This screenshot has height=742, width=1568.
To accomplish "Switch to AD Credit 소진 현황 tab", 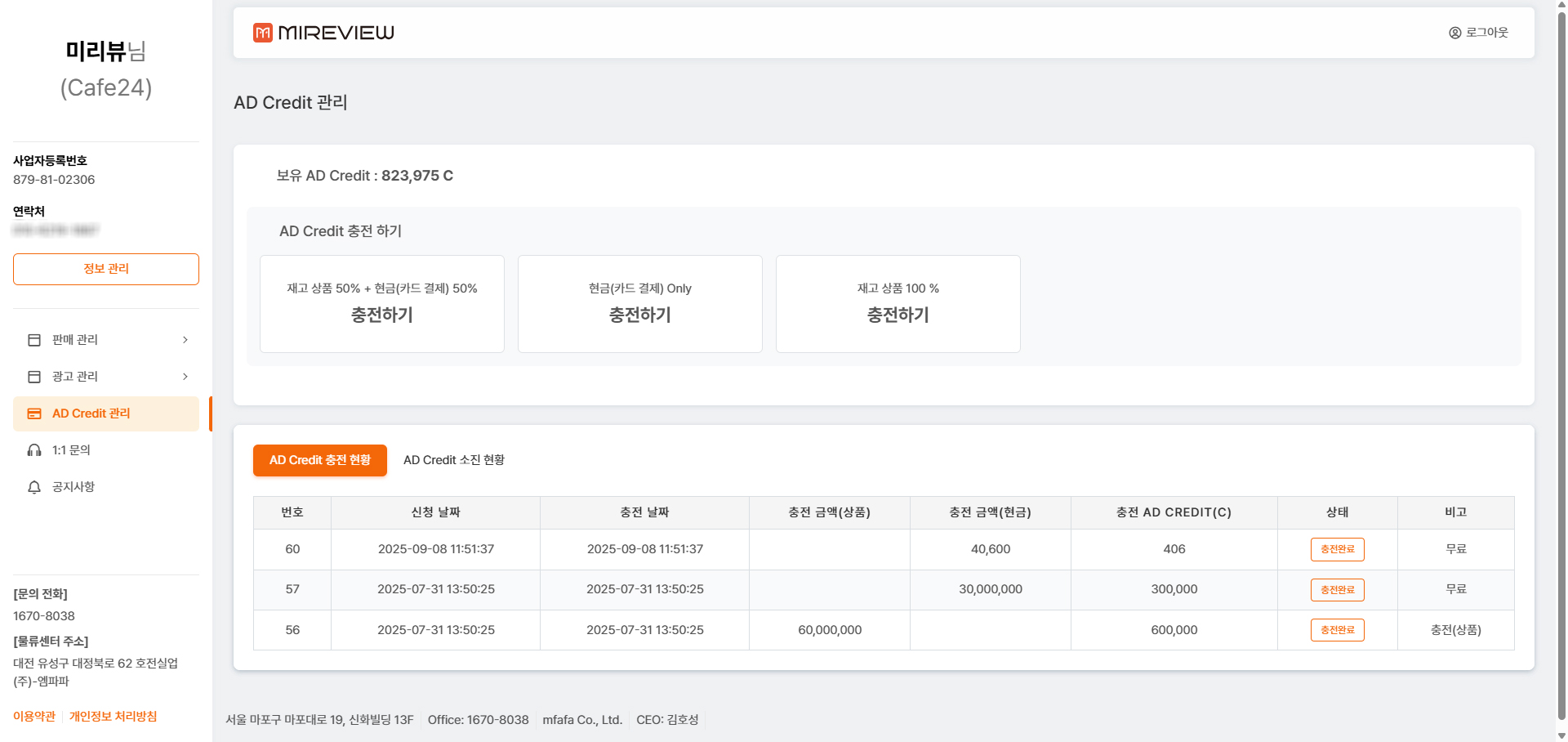I will coord(453,460).
